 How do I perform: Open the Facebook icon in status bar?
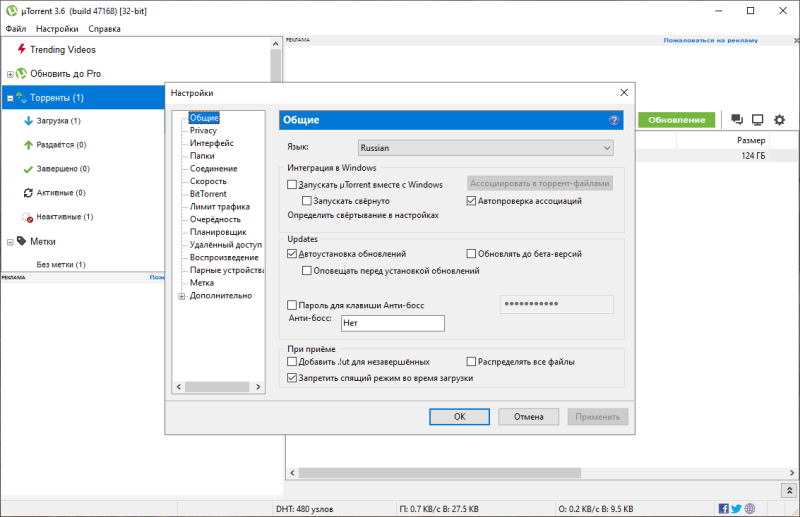pos(723,508)
